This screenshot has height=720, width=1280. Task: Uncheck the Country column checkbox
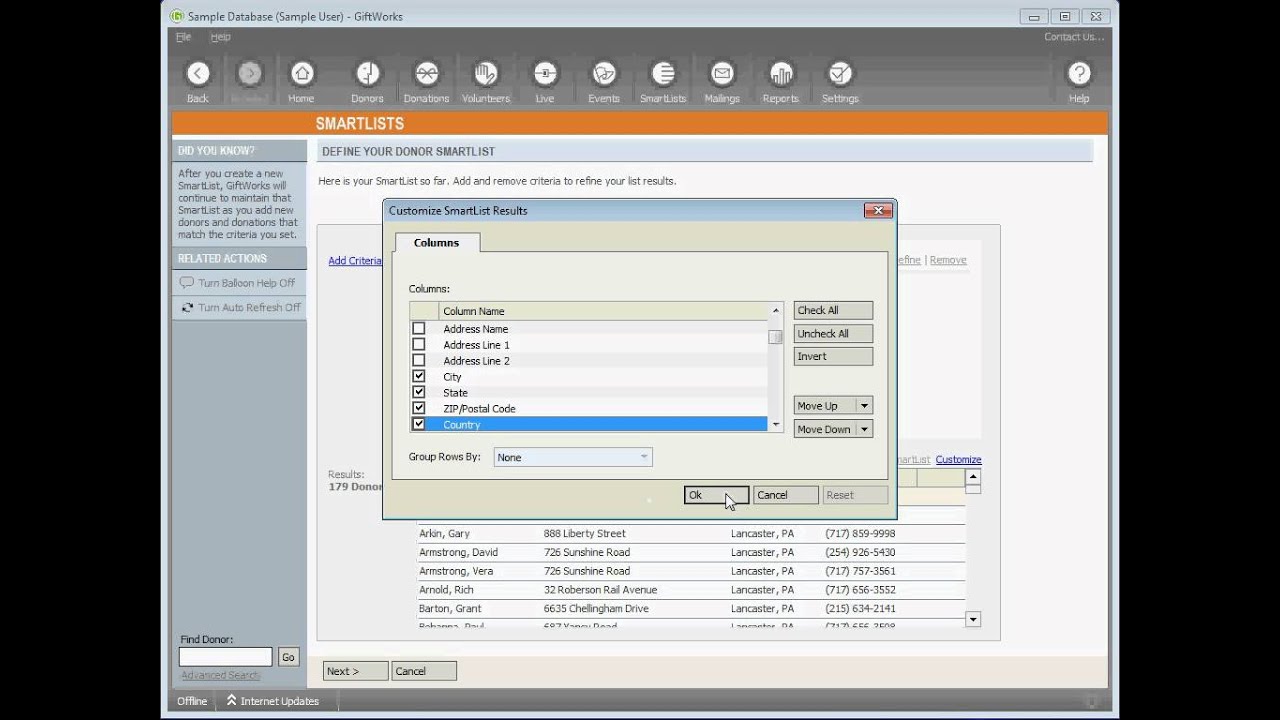419,424
